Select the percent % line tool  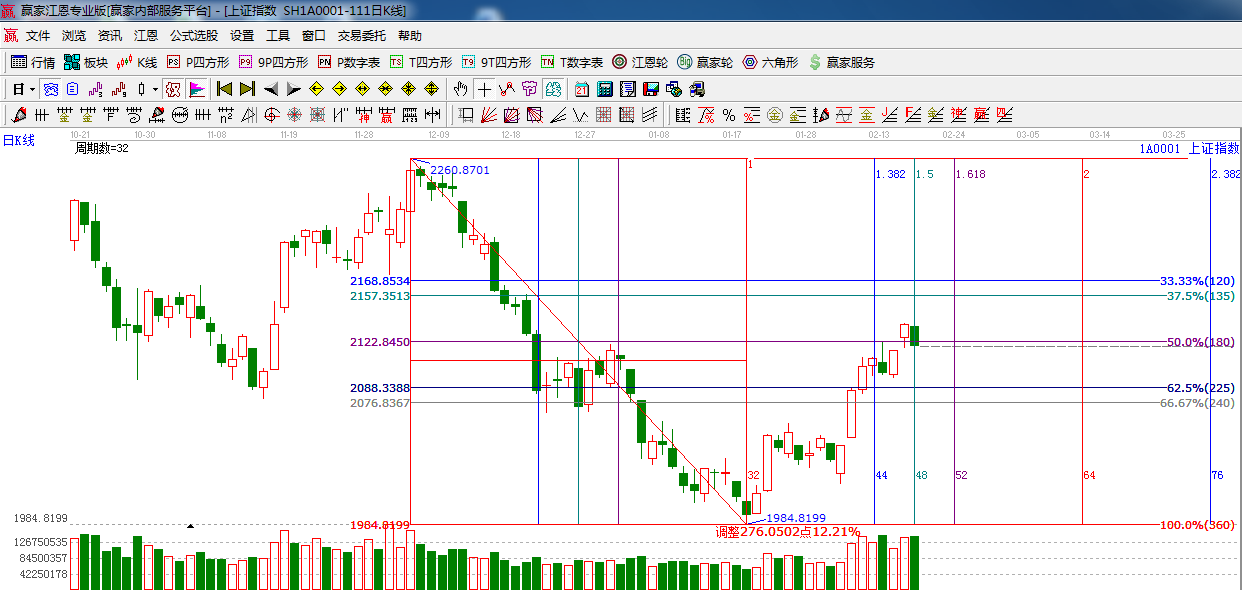tap(729, 115)
